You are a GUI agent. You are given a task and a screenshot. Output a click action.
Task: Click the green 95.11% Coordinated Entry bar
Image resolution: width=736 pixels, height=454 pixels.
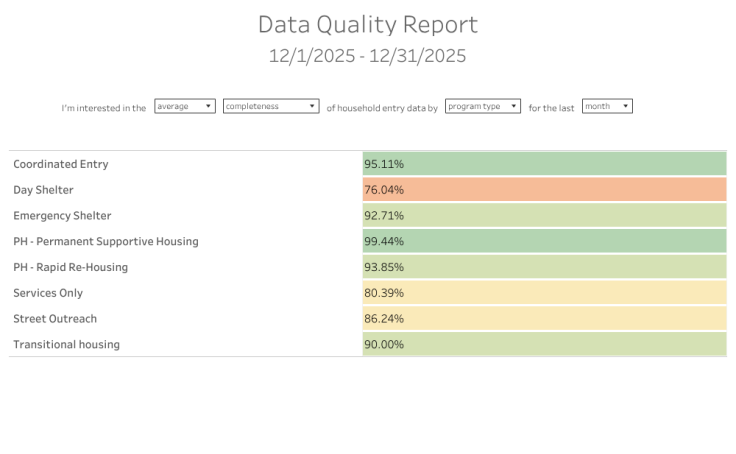[544, 164]
